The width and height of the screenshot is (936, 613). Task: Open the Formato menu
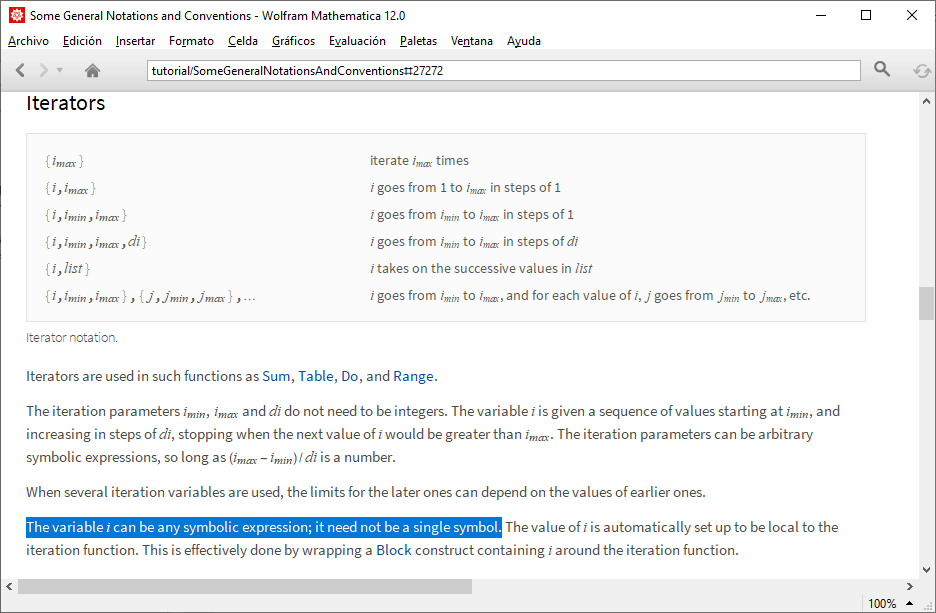(x=191, y=41)
